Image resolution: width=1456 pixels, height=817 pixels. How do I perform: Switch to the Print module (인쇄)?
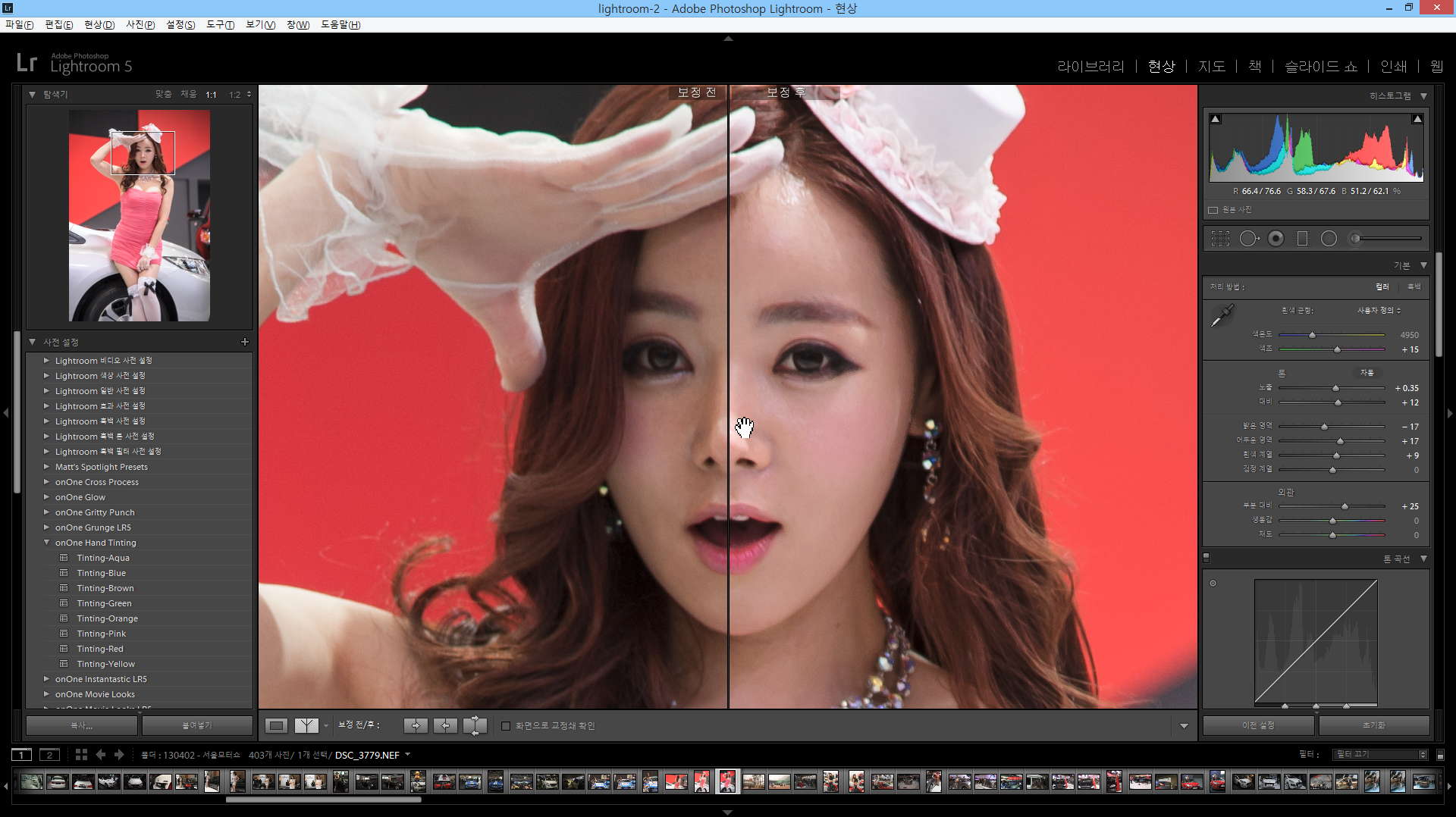[1393, 67]
